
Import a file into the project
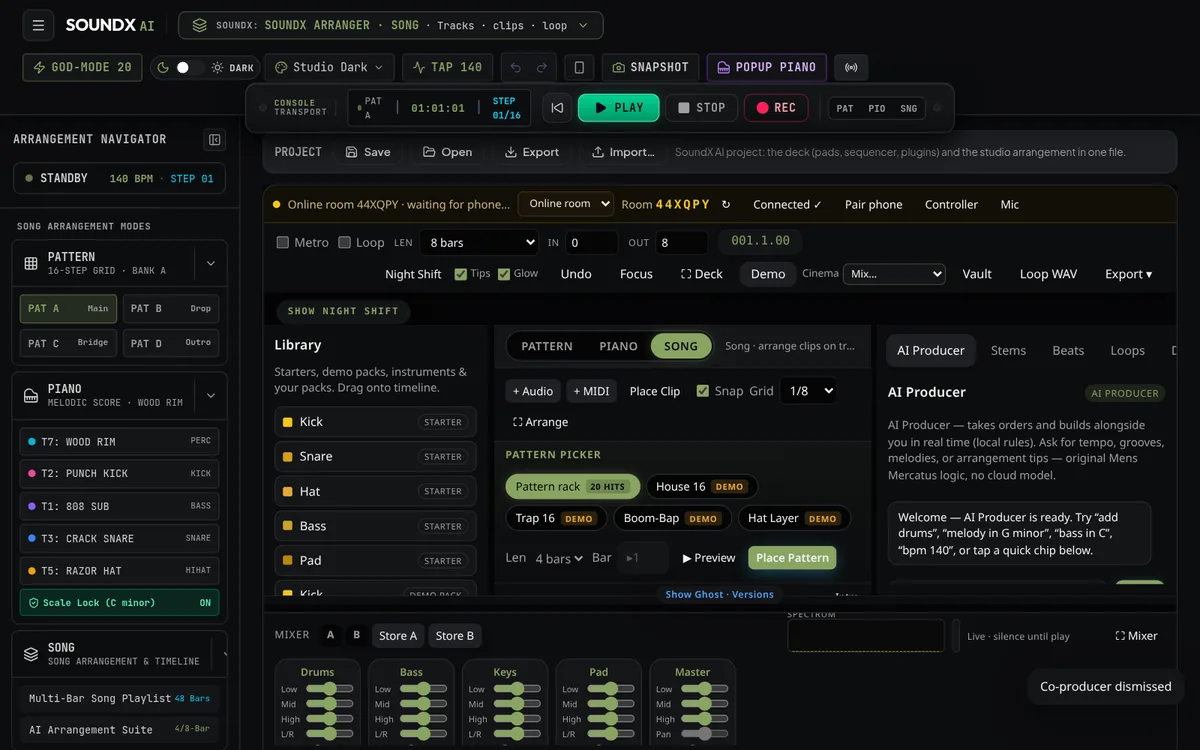pyautogui.click(x=623, y=152)
